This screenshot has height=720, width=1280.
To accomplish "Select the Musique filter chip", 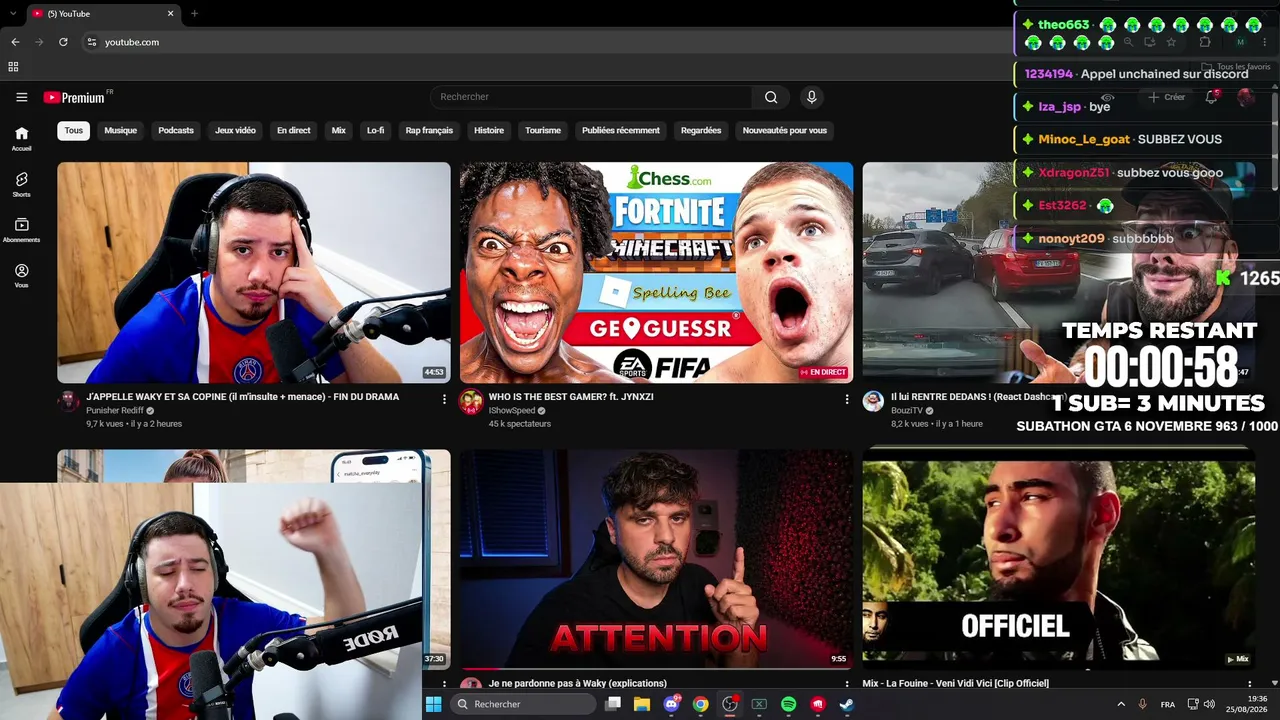I will pyautogui.click(x=120, y=130).
